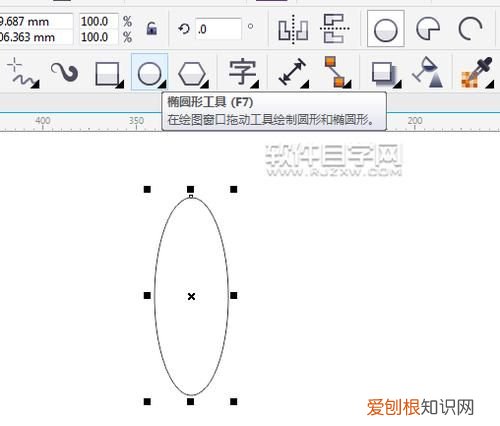The width and height of the screenshot is (500, 426).
Task: Set shape type to Pie
Action: 428,29
